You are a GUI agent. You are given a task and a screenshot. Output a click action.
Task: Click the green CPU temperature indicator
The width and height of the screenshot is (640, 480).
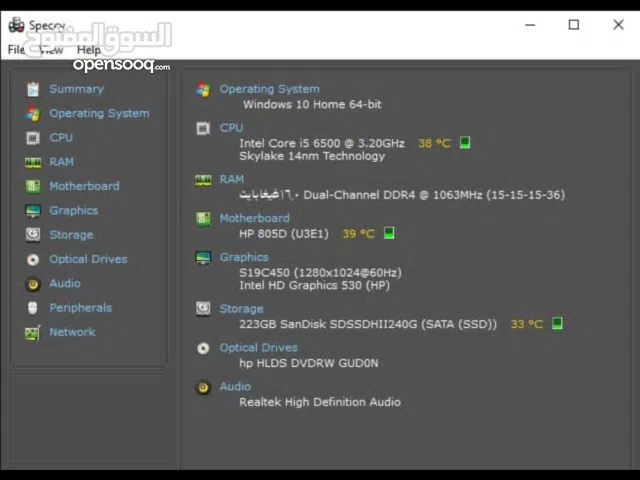[464, 143]
